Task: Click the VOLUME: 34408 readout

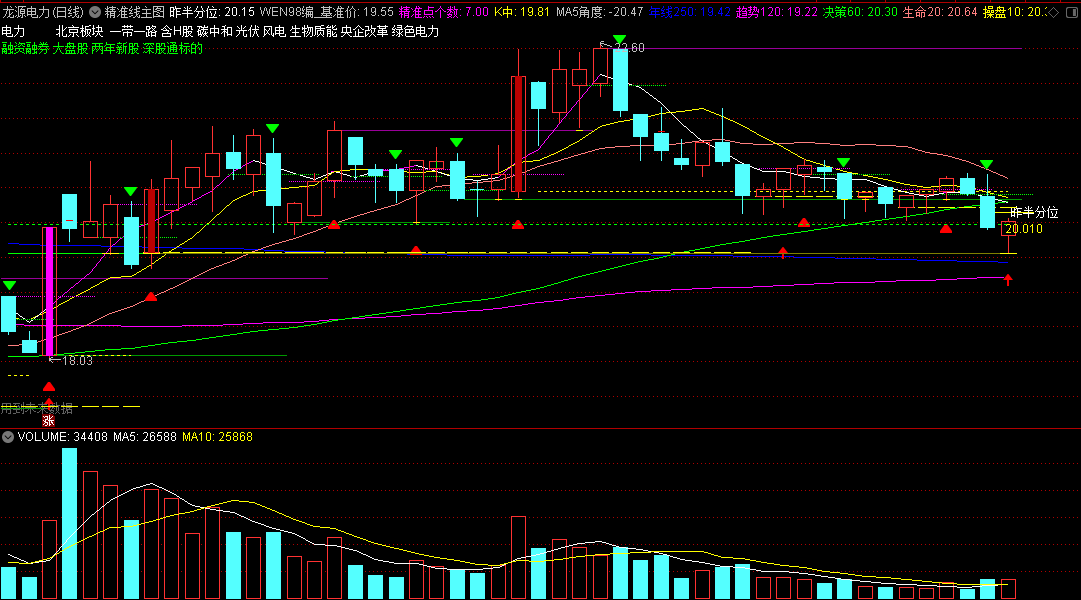Action: (x=63, y=437)
